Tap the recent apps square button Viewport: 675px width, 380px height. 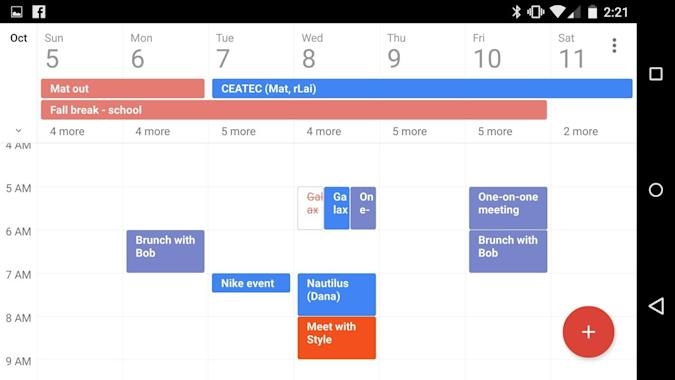(x=656, y=74)
